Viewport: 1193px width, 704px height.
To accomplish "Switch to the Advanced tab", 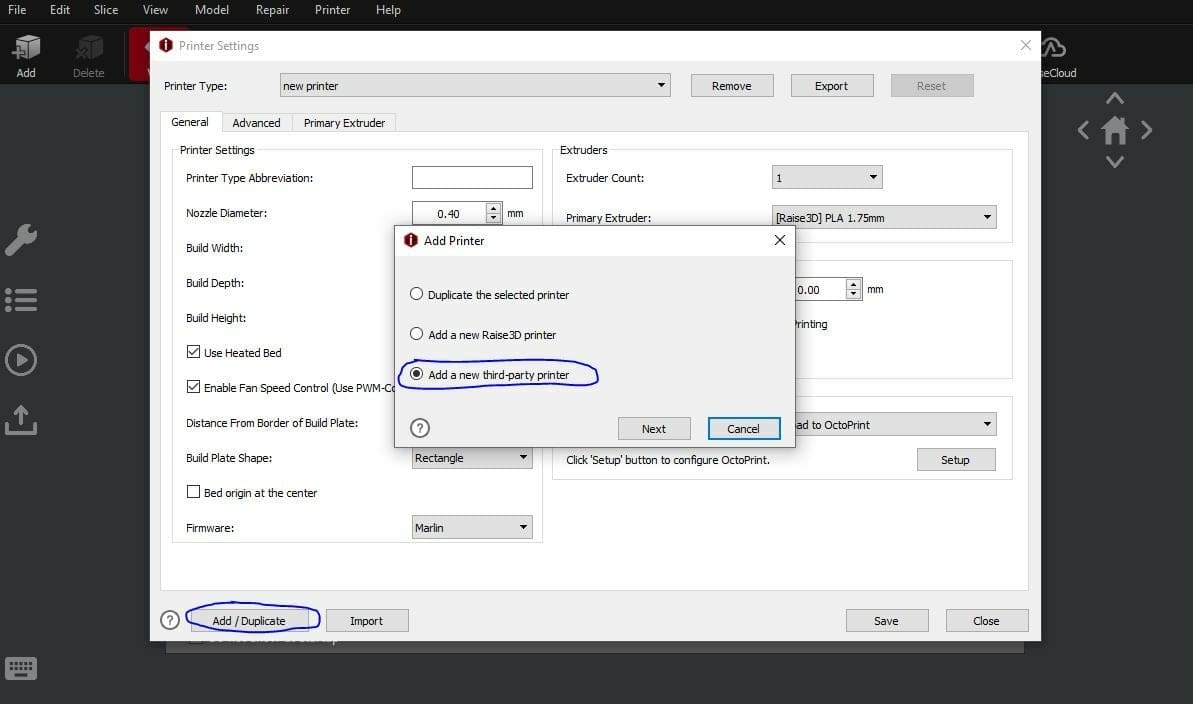I will (x=256, y=123).
